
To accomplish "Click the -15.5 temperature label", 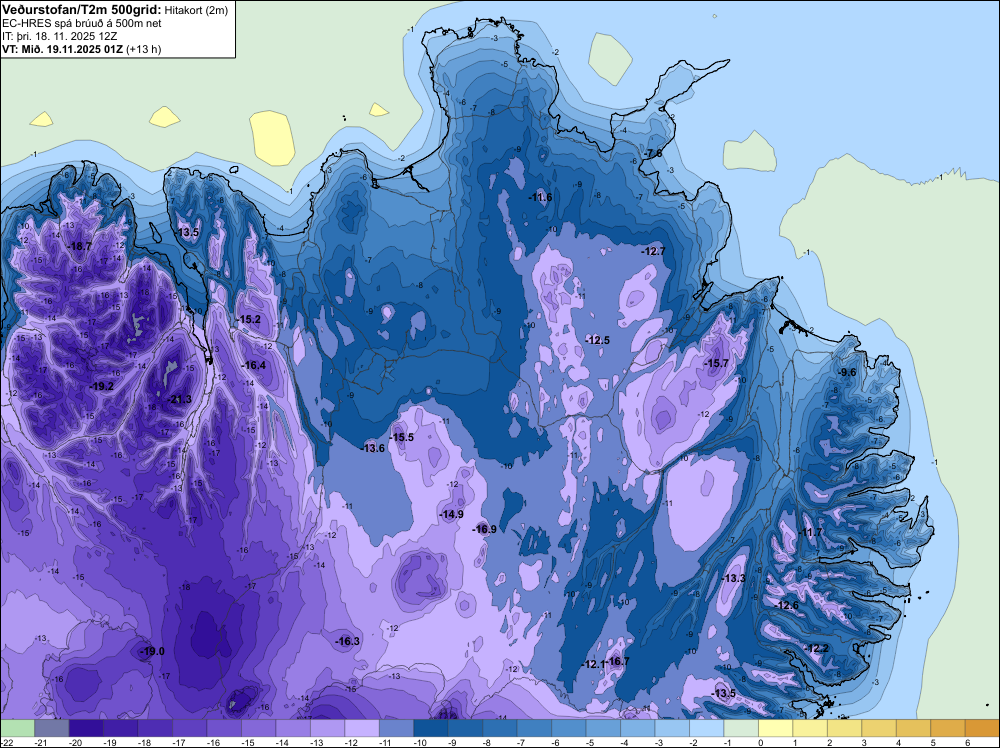I will [402, 437].
